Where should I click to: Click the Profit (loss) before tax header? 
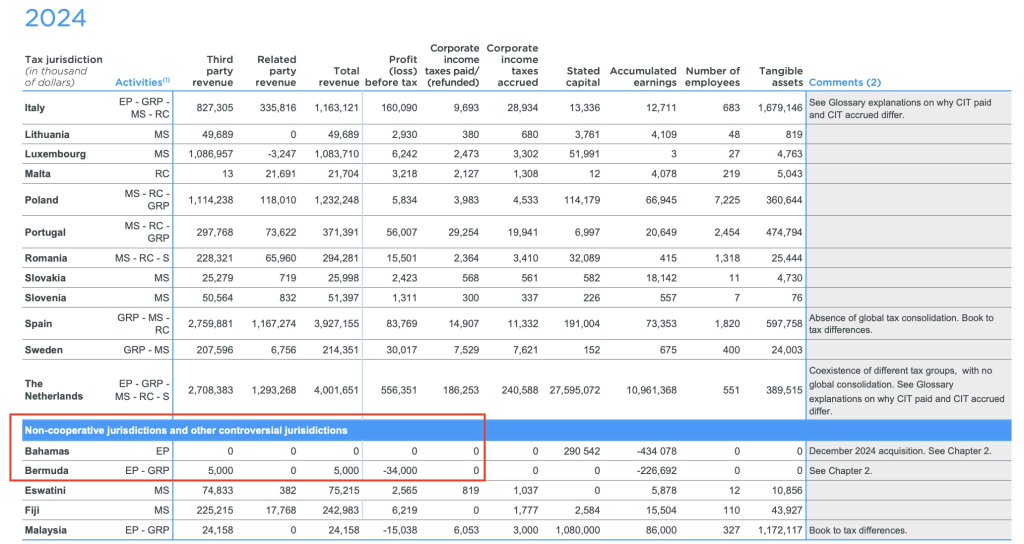pos(392,71)
